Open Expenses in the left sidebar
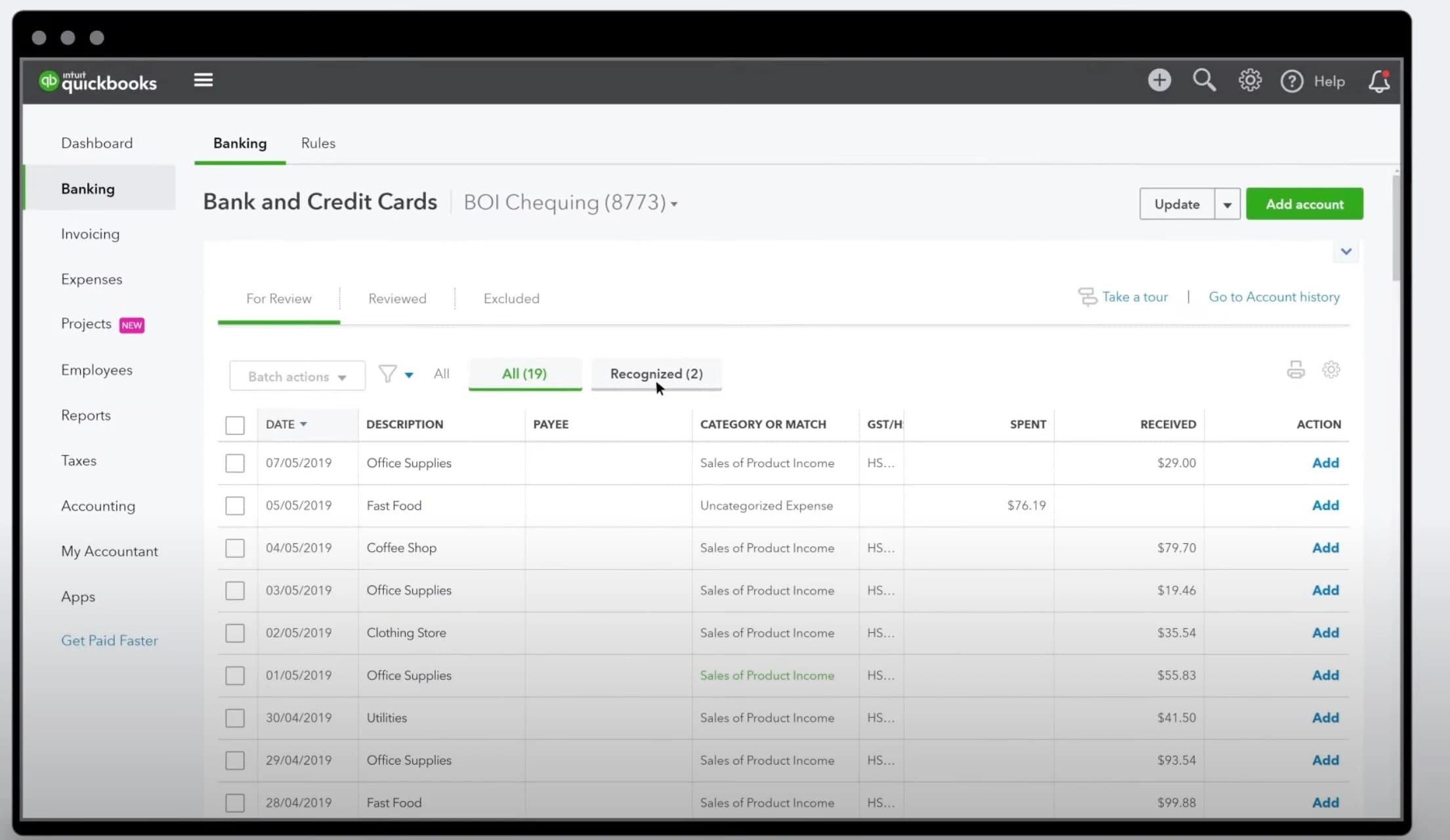The width and height of the screenshot is (1450, 840). [x=92, y=280]
